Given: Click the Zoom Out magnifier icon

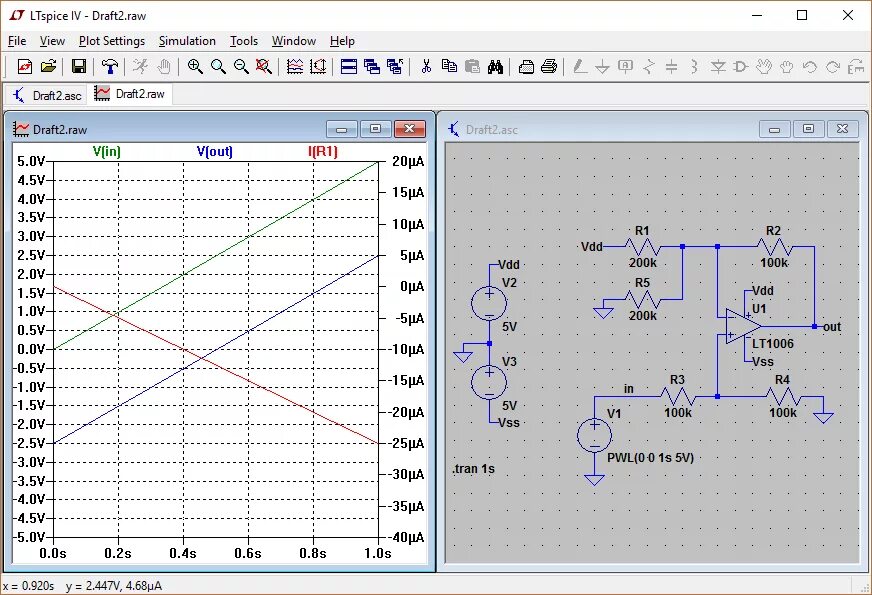Looking at the screenshot, I should (241, 67).
